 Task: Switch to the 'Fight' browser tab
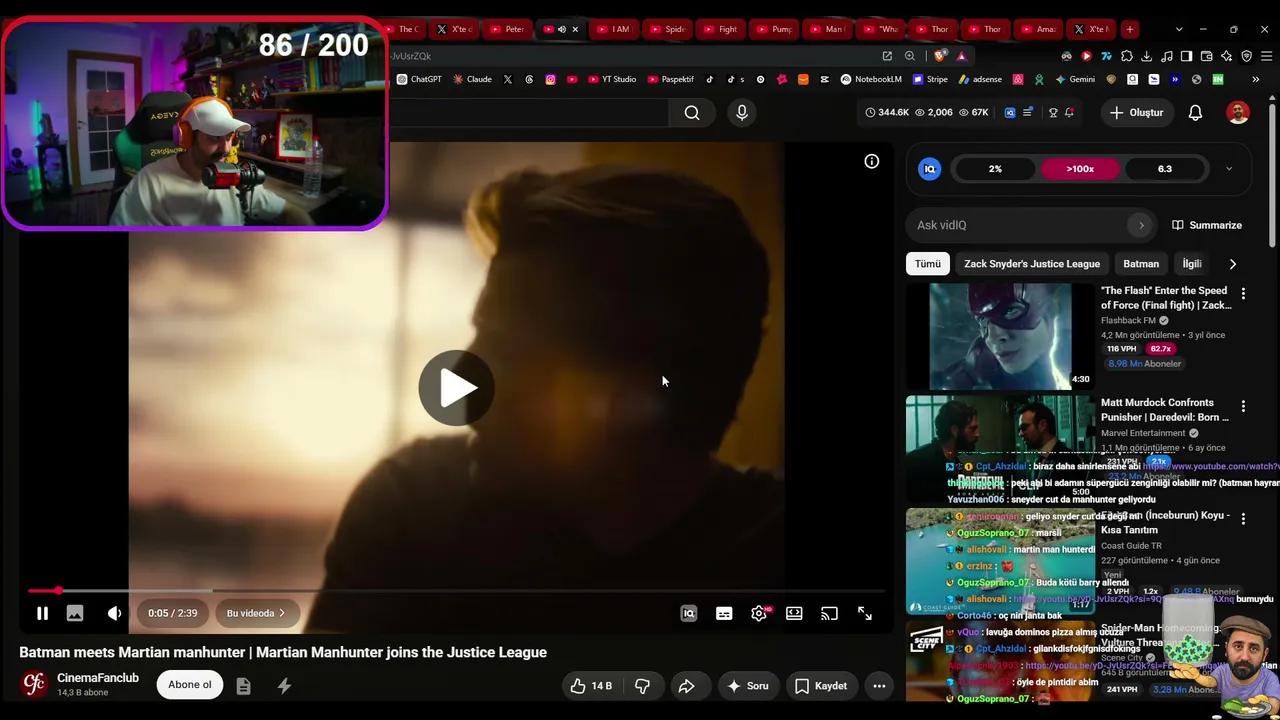click(718, 29)
